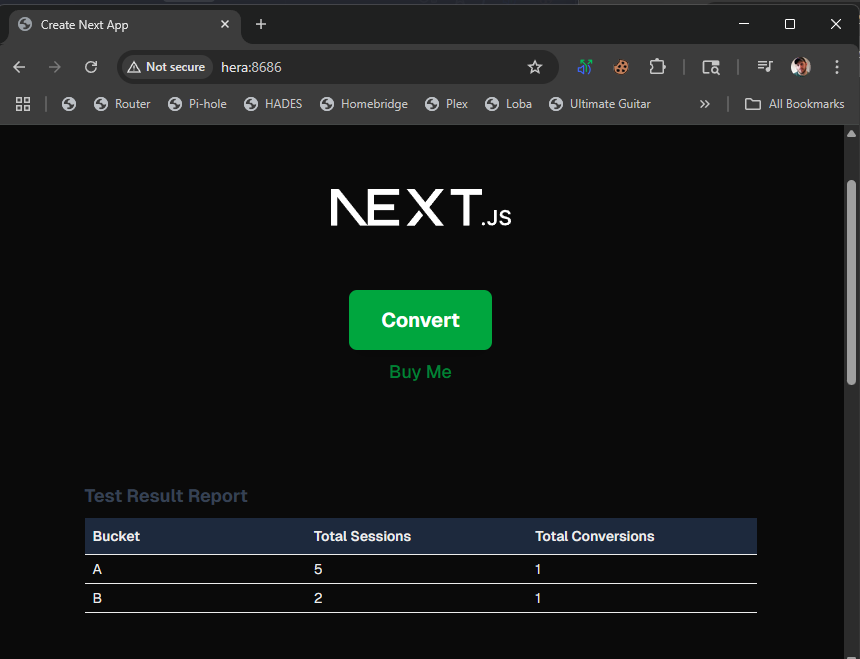This screenshot has height=659, width=860.
Task: Open the Plex bookmark
Action: click(x=446, y=104)
